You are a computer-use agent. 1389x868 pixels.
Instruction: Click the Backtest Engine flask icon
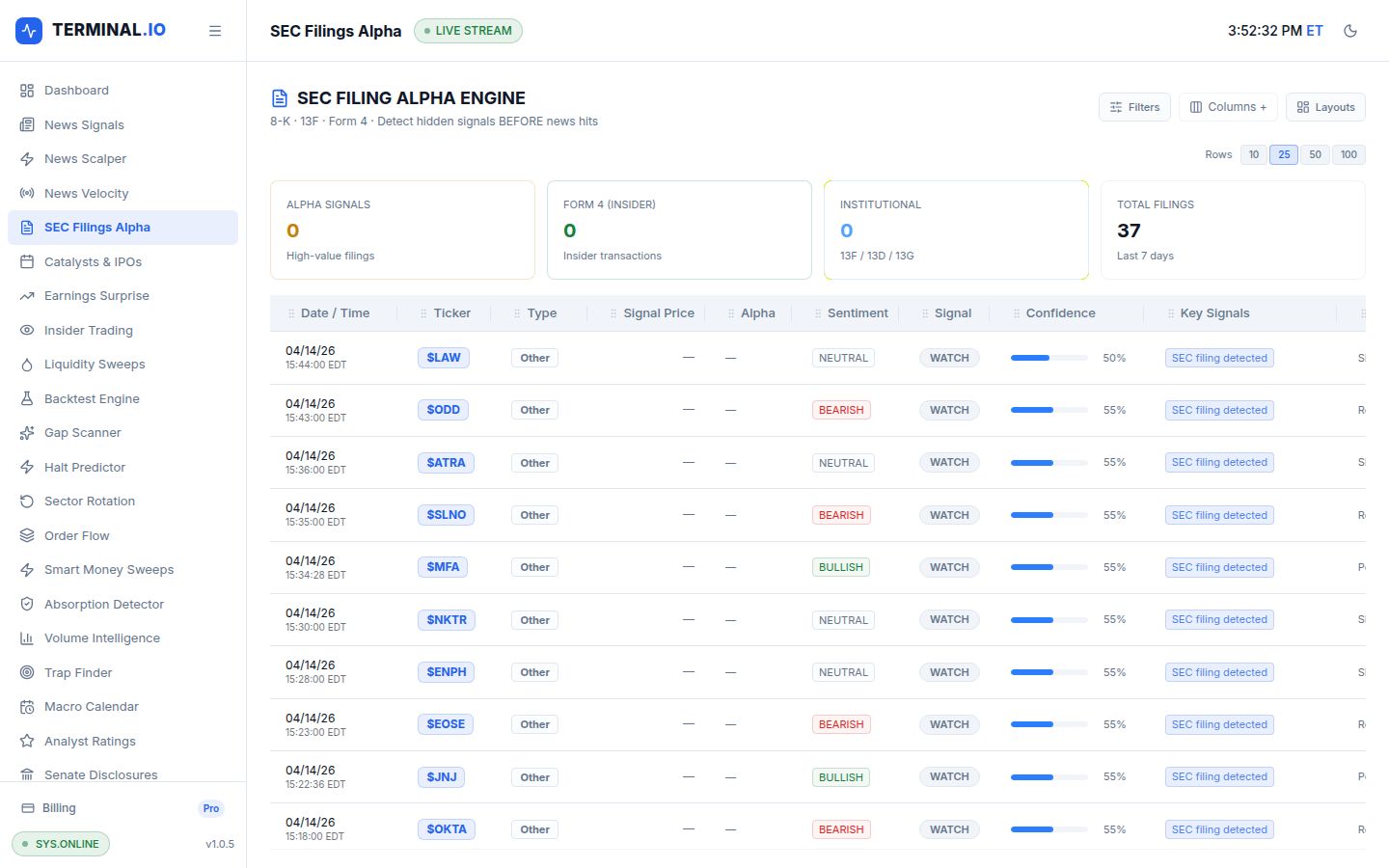(27, 398)
